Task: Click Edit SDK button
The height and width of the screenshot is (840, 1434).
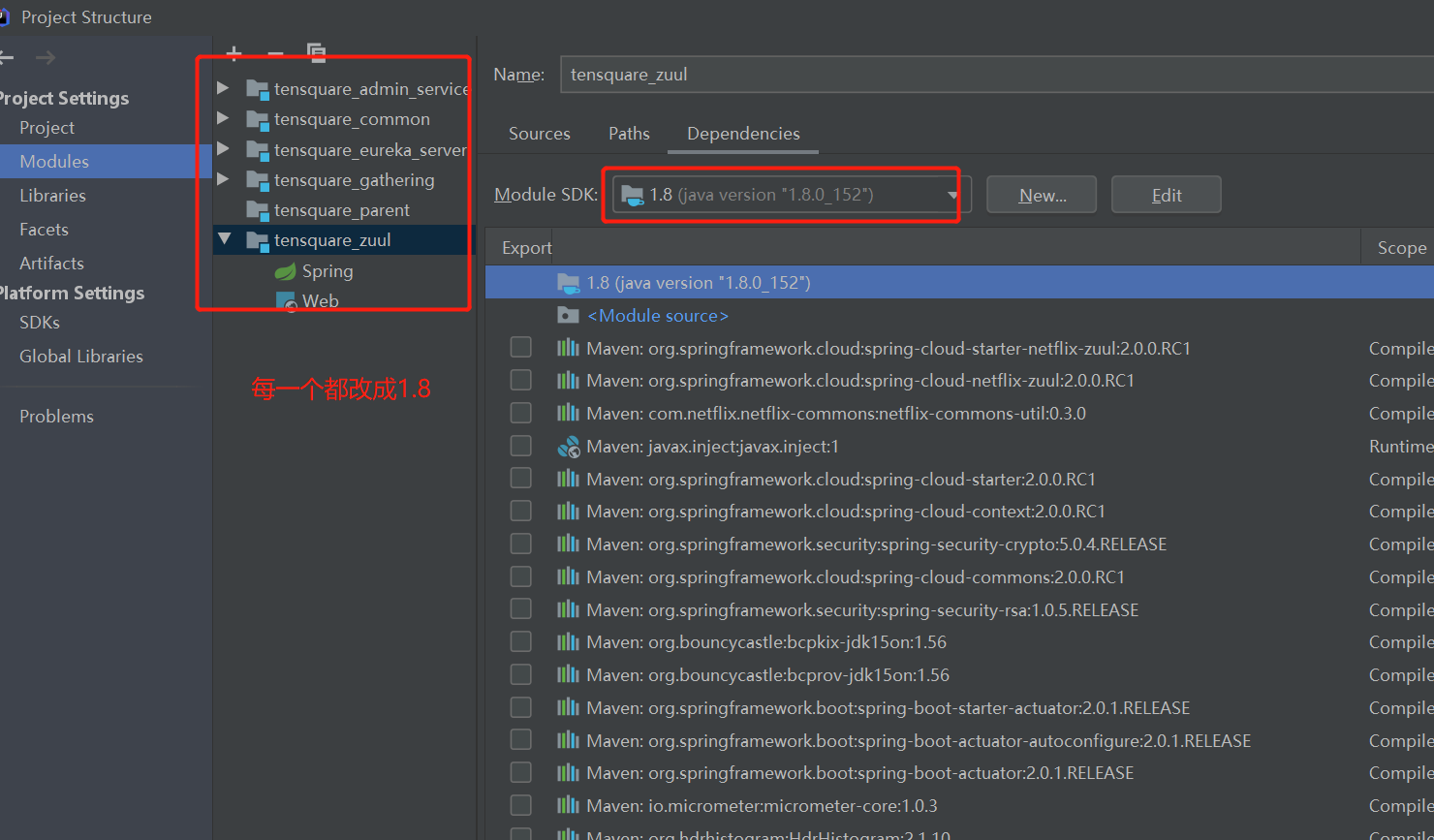Action: pyautogui.click(x=1166, y=195)
